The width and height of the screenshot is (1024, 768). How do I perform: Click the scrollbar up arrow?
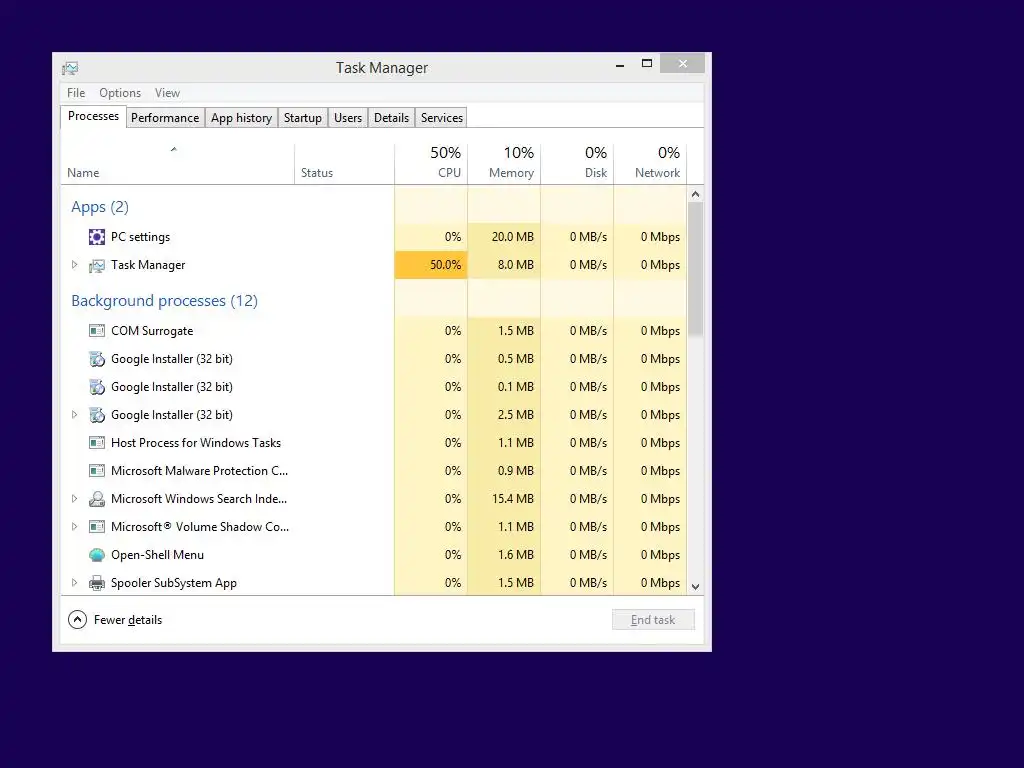(x=696, y=194)
